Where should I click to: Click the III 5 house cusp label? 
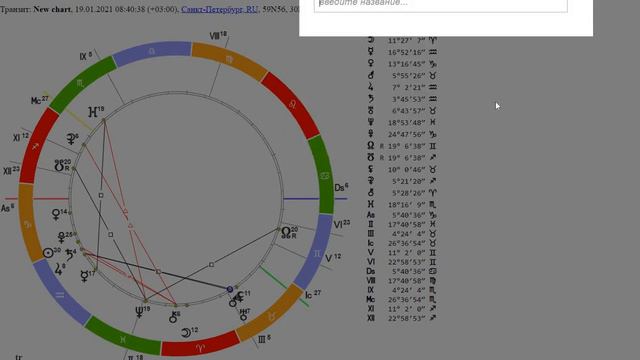(x=264, y=339)
